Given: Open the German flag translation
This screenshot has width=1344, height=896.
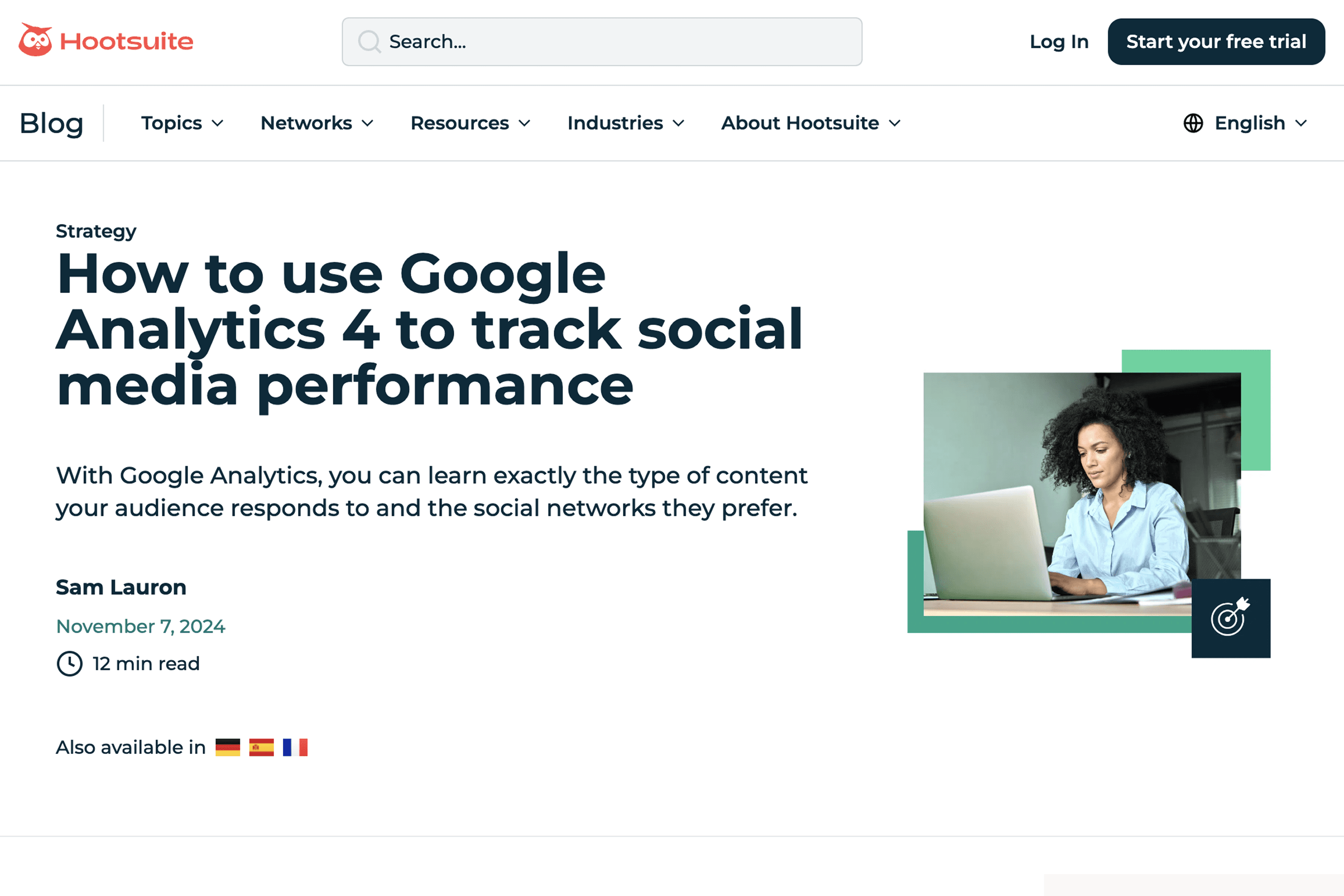Looking at the screenshot, I should (x=228, y=747).
